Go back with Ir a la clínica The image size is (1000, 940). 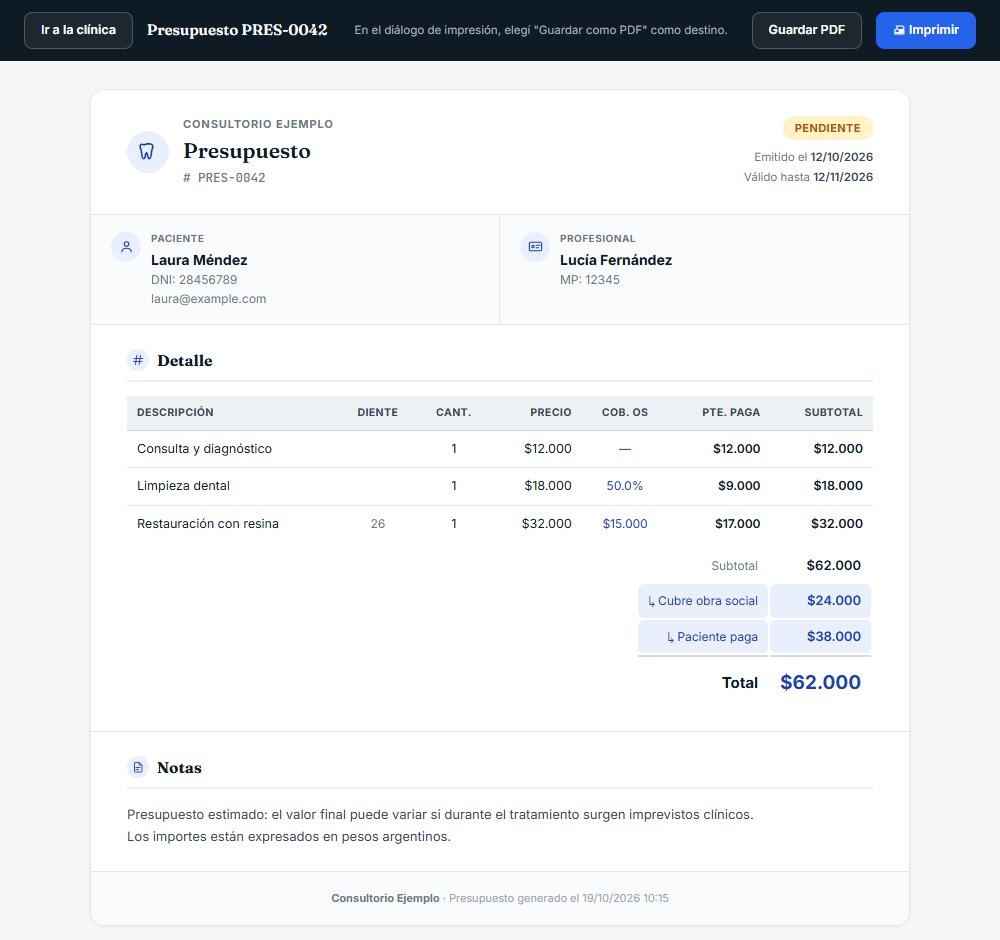(x=78, y=30)
